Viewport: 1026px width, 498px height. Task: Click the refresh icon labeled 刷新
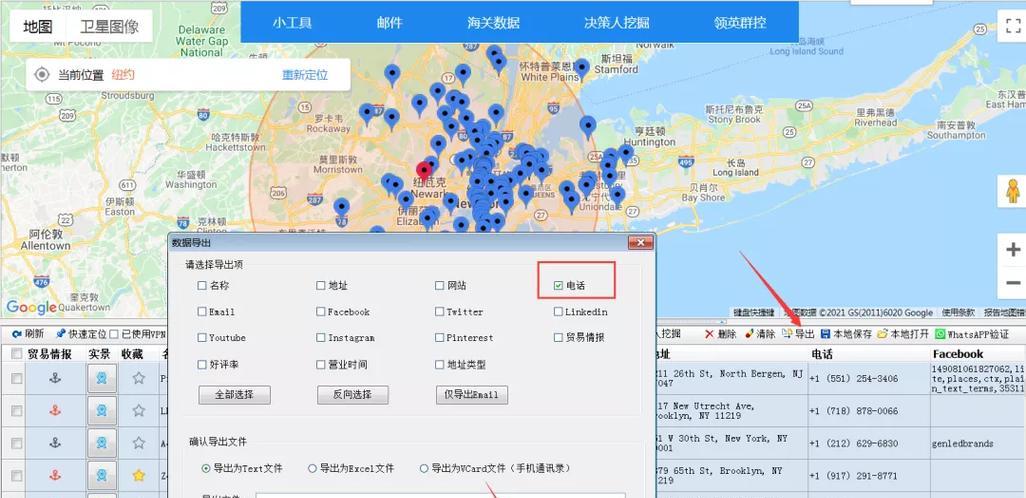(x=17, y=334)
